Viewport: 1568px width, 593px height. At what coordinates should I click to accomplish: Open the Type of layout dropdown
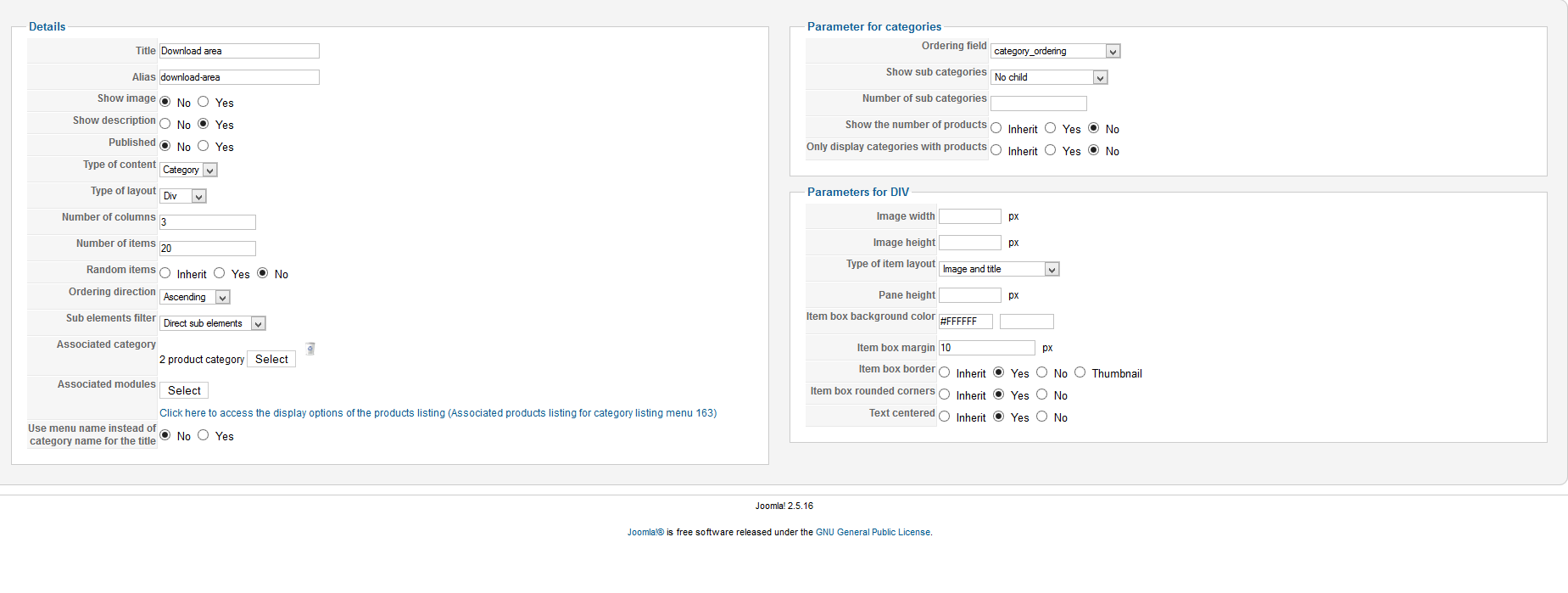tap(183, 196)
